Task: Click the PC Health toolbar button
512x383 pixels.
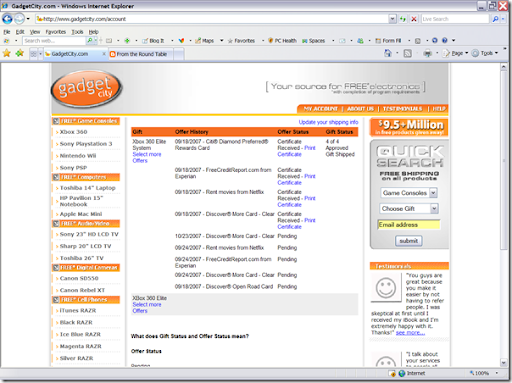Action: [x=282, y=41]
